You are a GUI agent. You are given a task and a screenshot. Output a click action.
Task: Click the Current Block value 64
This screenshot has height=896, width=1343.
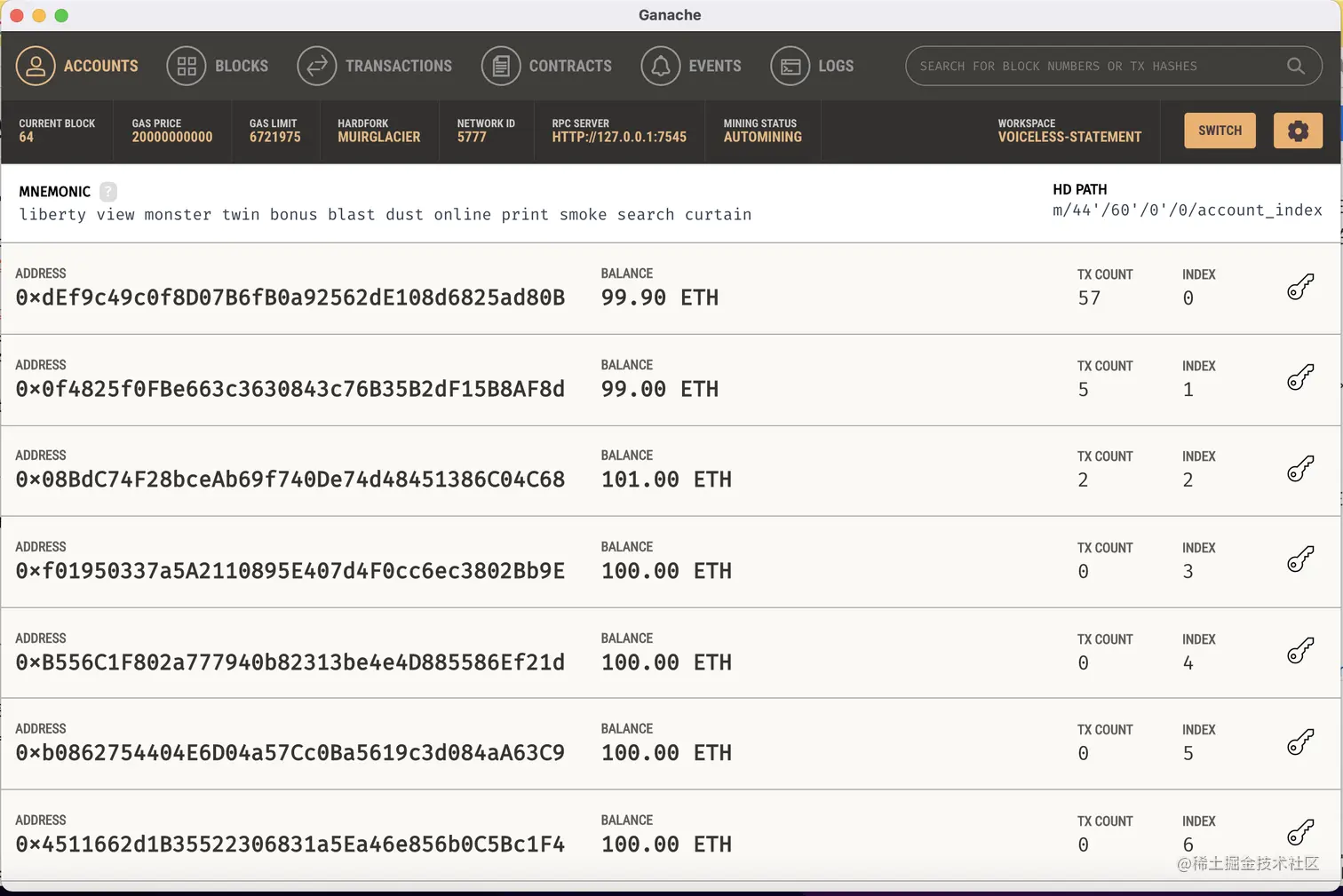[27, 137]
